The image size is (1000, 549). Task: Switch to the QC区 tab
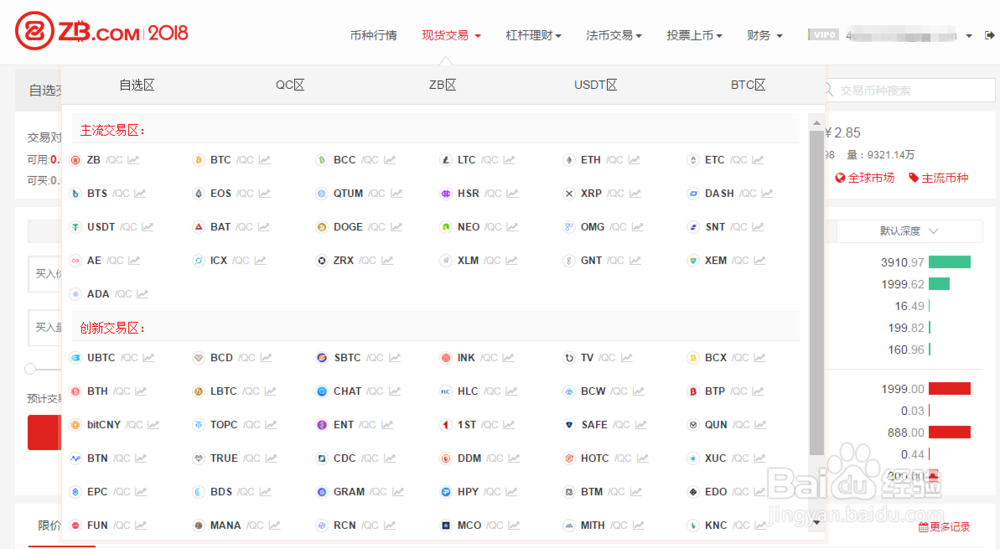point(290,85)
